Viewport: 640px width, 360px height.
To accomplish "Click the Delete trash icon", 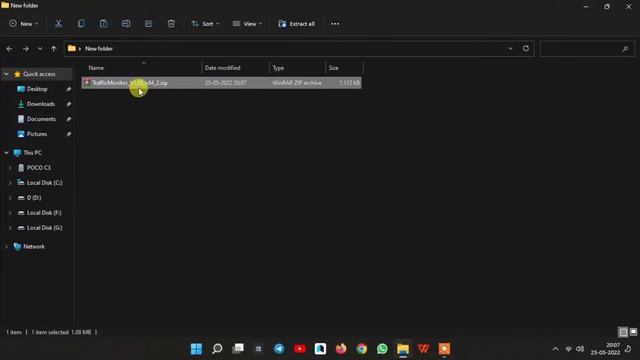I will tap(171, 24).
